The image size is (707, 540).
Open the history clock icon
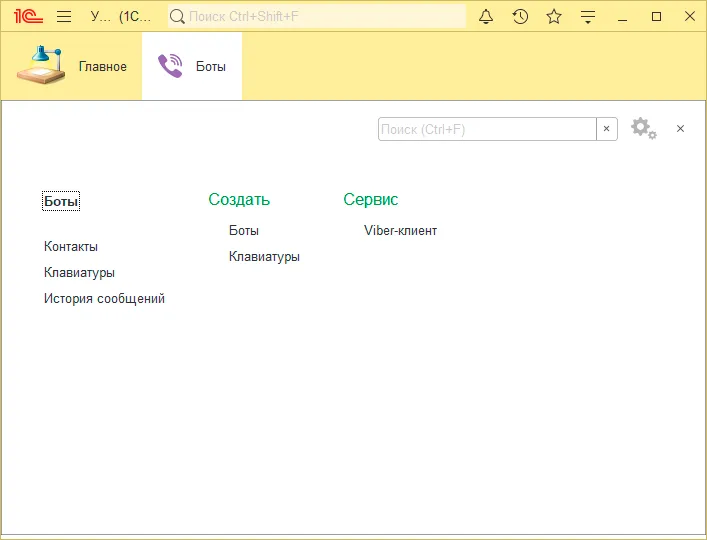(x=520, y=16)
